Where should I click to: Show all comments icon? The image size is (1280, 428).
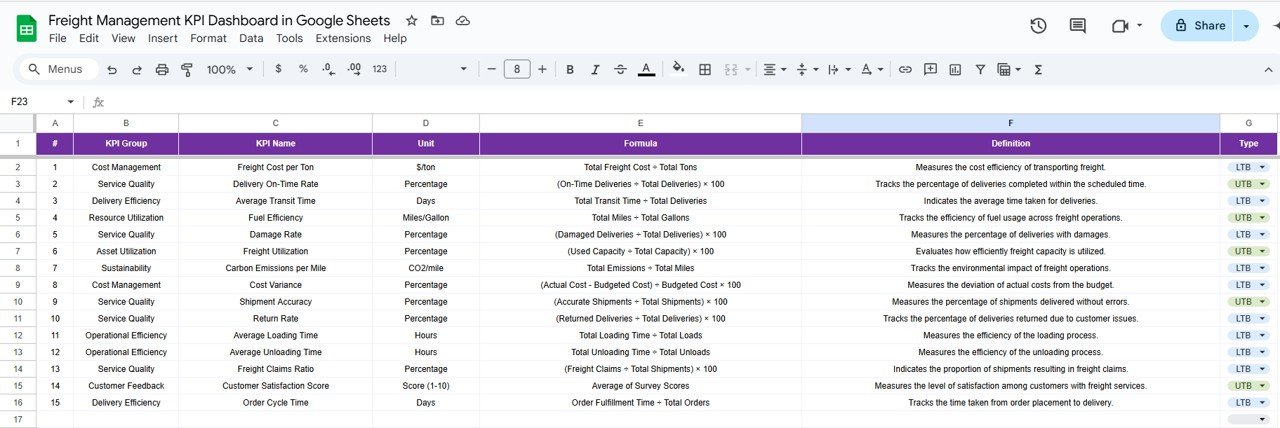pyautogui.click(x=1078, y=26)
